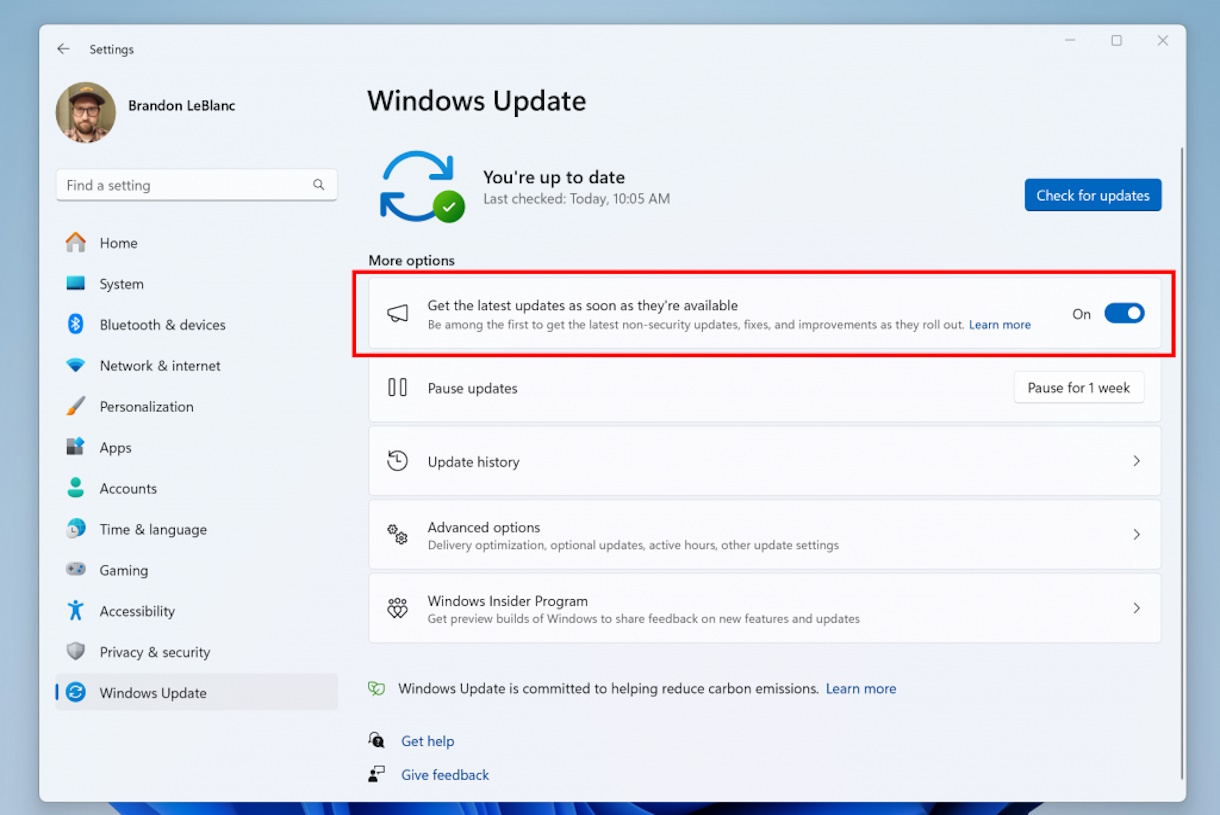Open the Home settings page

[x=119, y=243]
